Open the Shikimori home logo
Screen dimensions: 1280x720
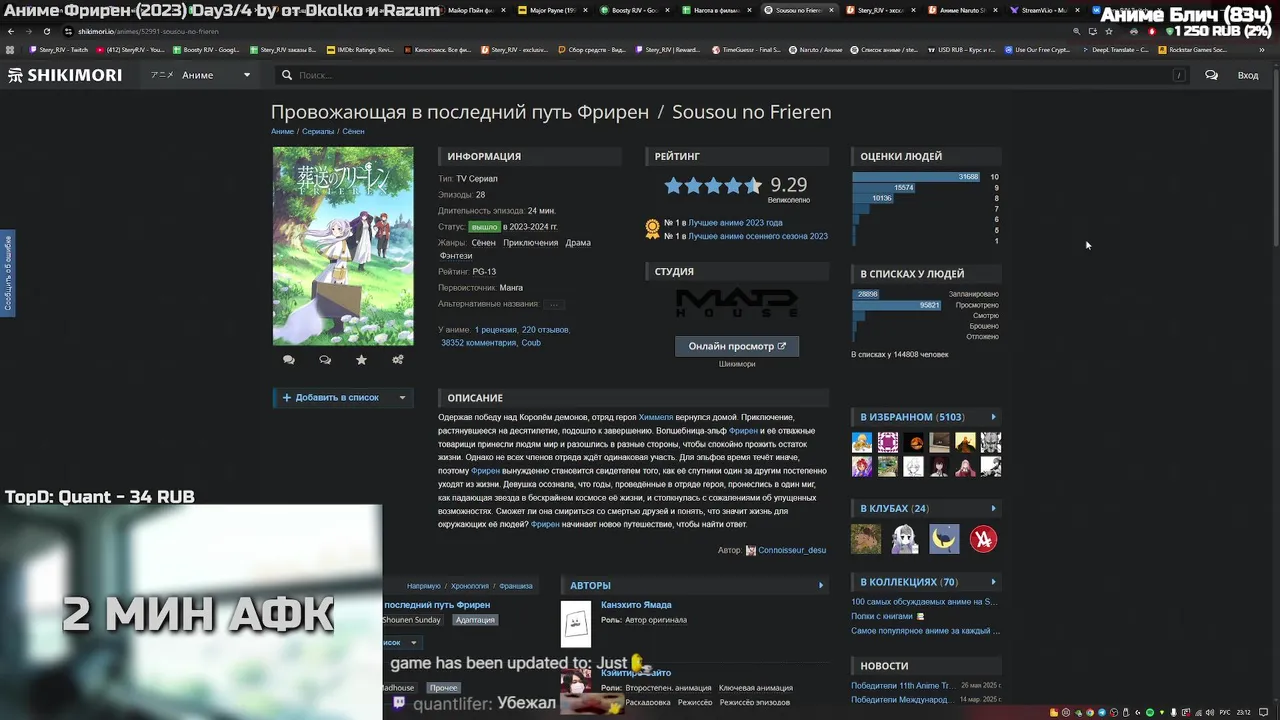pyautogui.click(x=65, y=75)
